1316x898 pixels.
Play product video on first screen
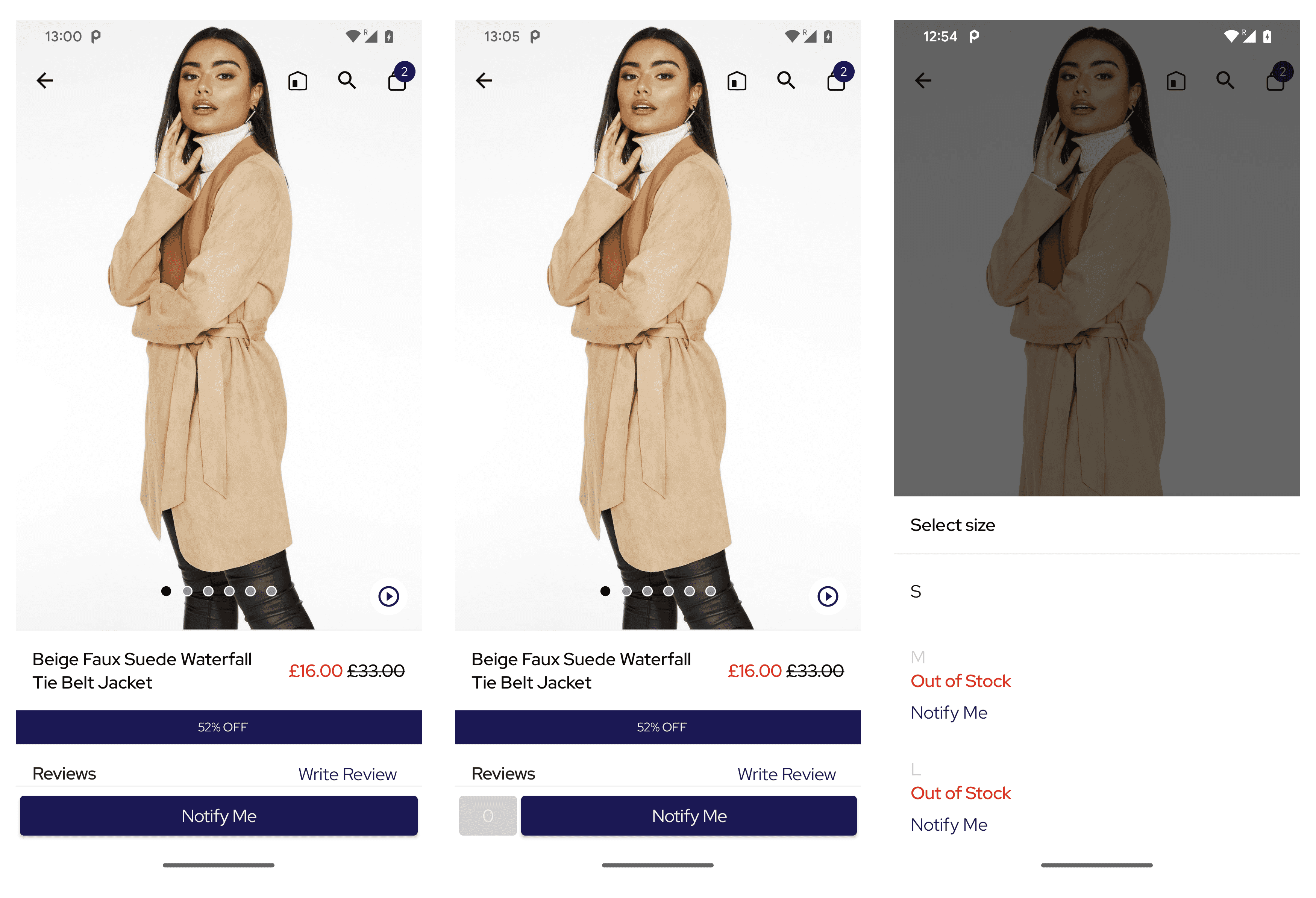(389, 596)
